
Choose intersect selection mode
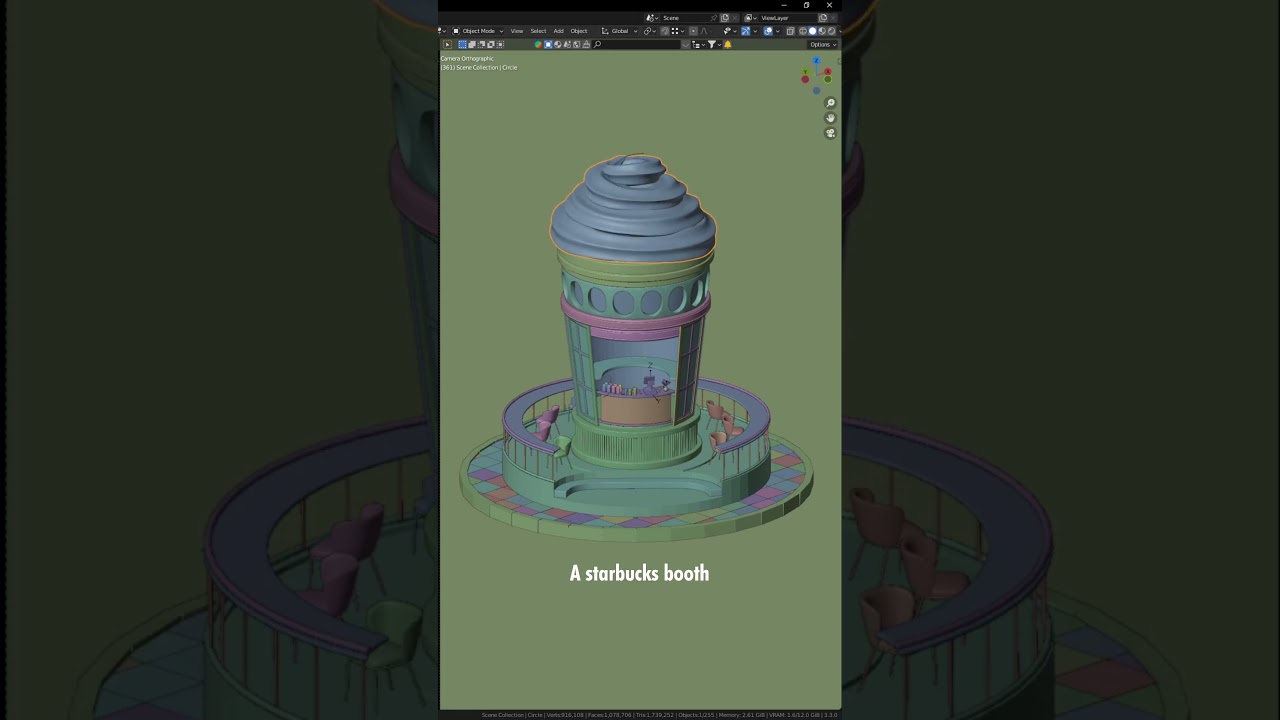pyautogui.click(x=500, y=44)
